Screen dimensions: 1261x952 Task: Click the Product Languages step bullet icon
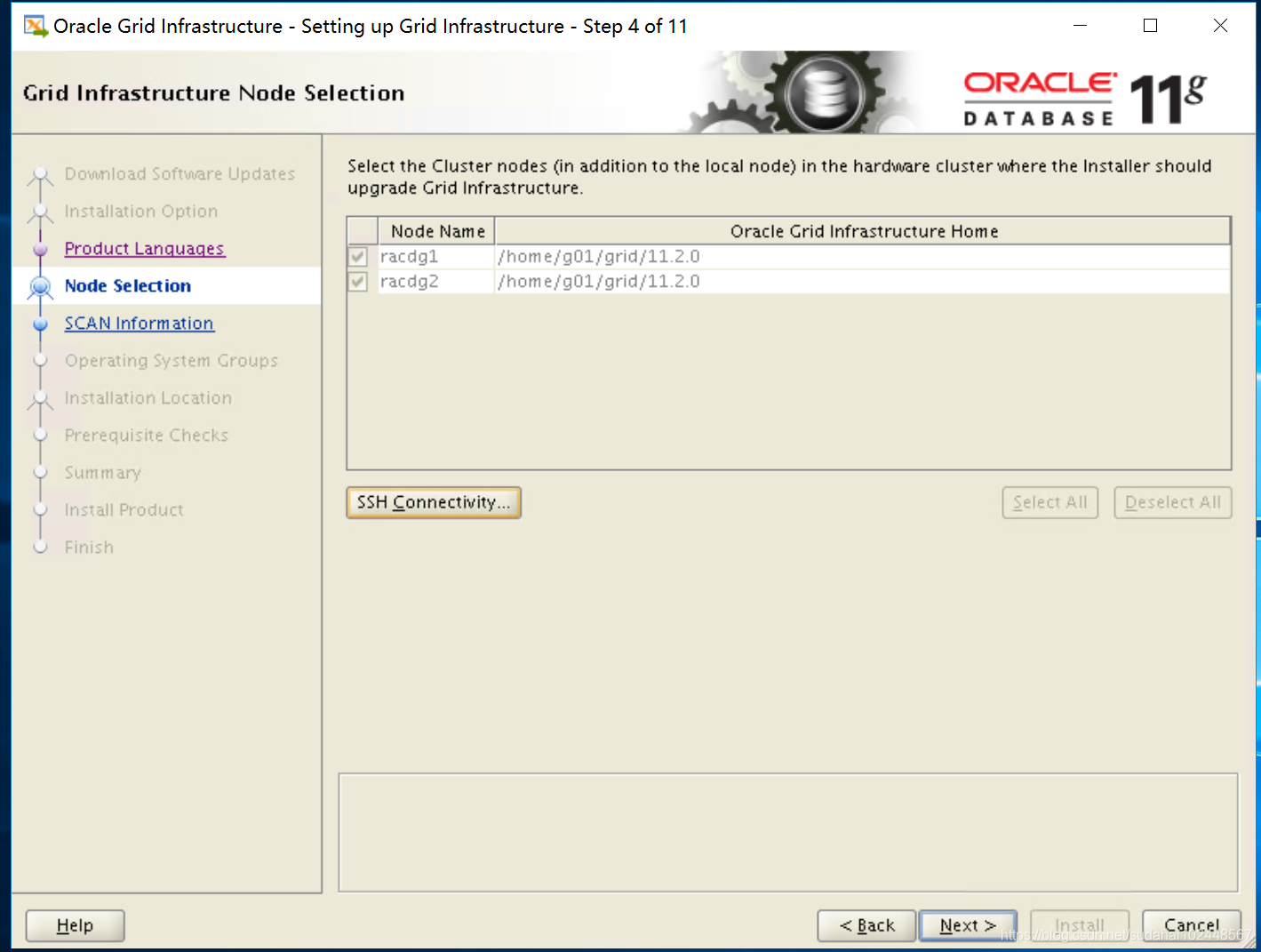(40, 250)
